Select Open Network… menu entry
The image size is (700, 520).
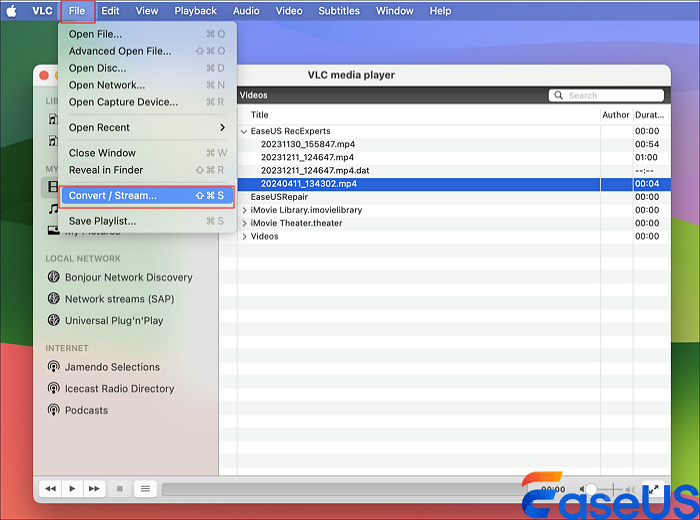pyautogui.click(x=147, y=85)
